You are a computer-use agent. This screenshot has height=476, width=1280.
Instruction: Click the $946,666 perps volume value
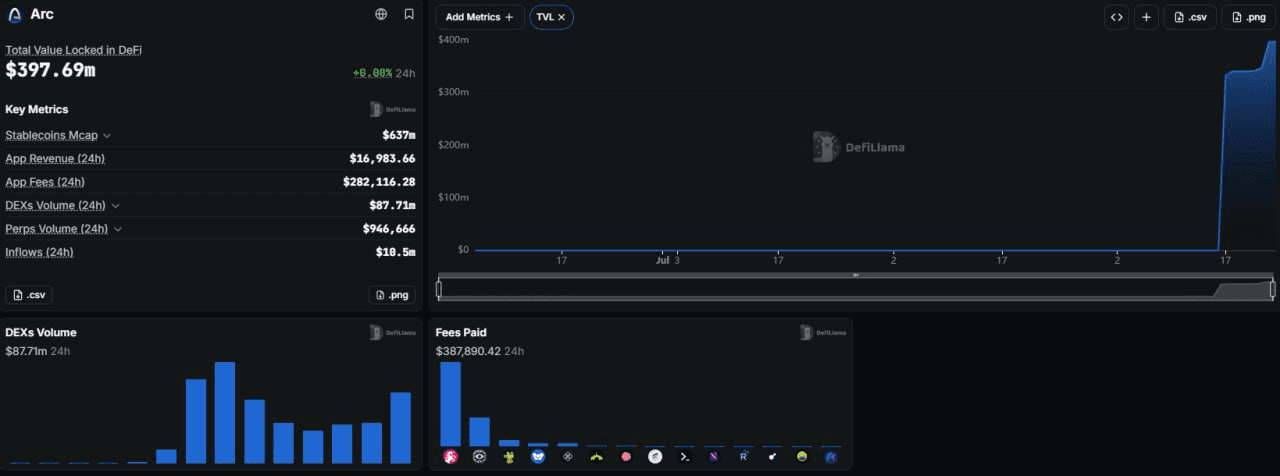pos(389,229)
